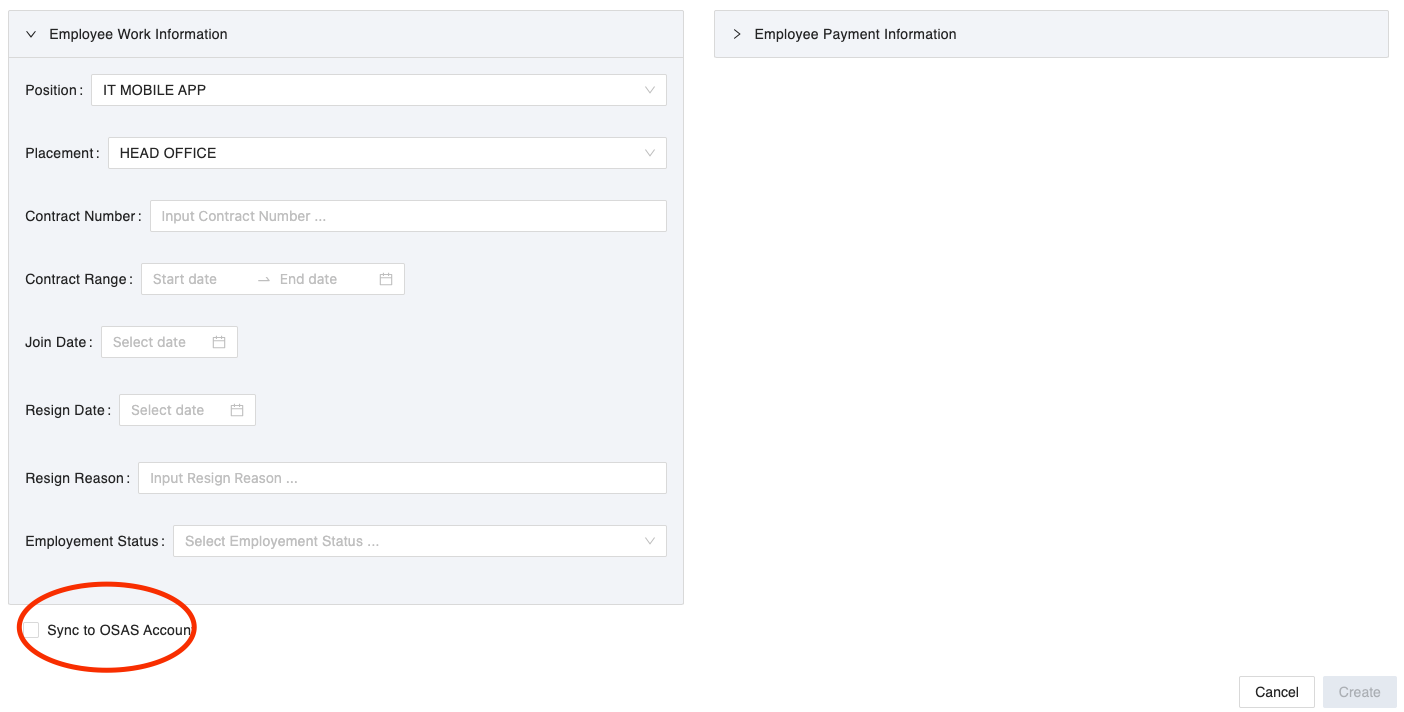Click the Position dropdown arrow
This screenshot has width=1404, height=712.
(650, 90)
